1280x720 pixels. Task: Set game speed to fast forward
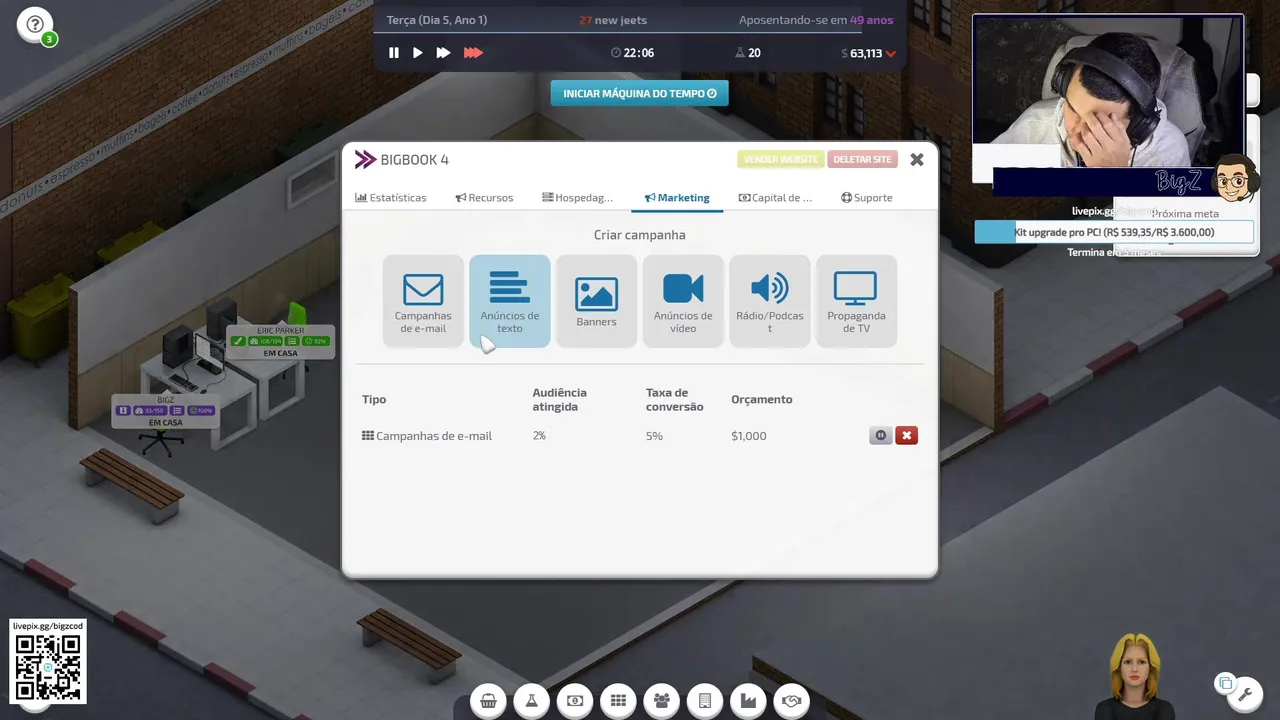coord(443,53)
